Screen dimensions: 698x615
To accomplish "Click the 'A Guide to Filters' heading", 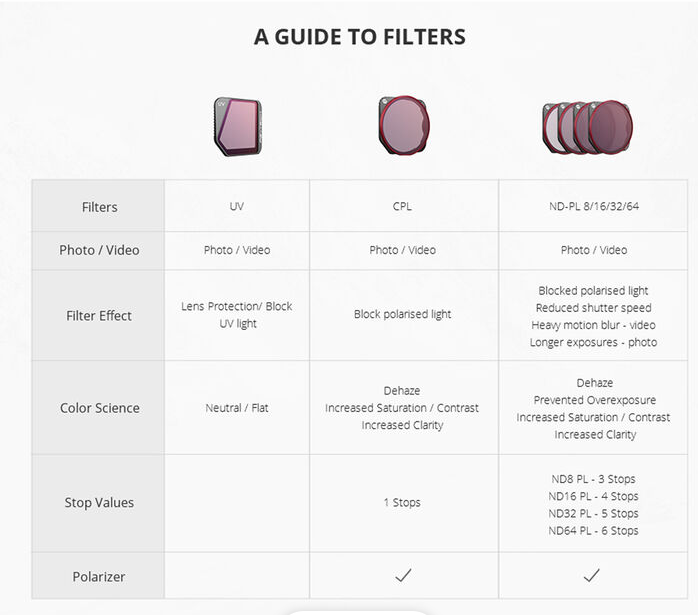I will [359, 37].
